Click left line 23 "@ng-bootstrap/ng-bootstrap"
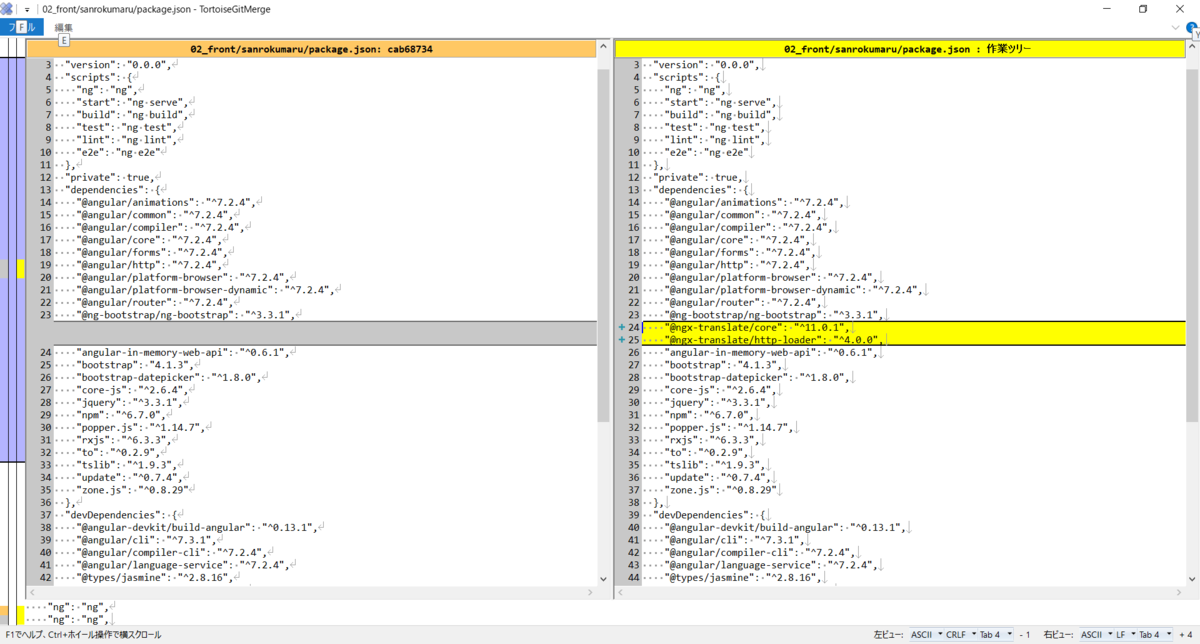1200x644 pixels. [x=186, y=314]
